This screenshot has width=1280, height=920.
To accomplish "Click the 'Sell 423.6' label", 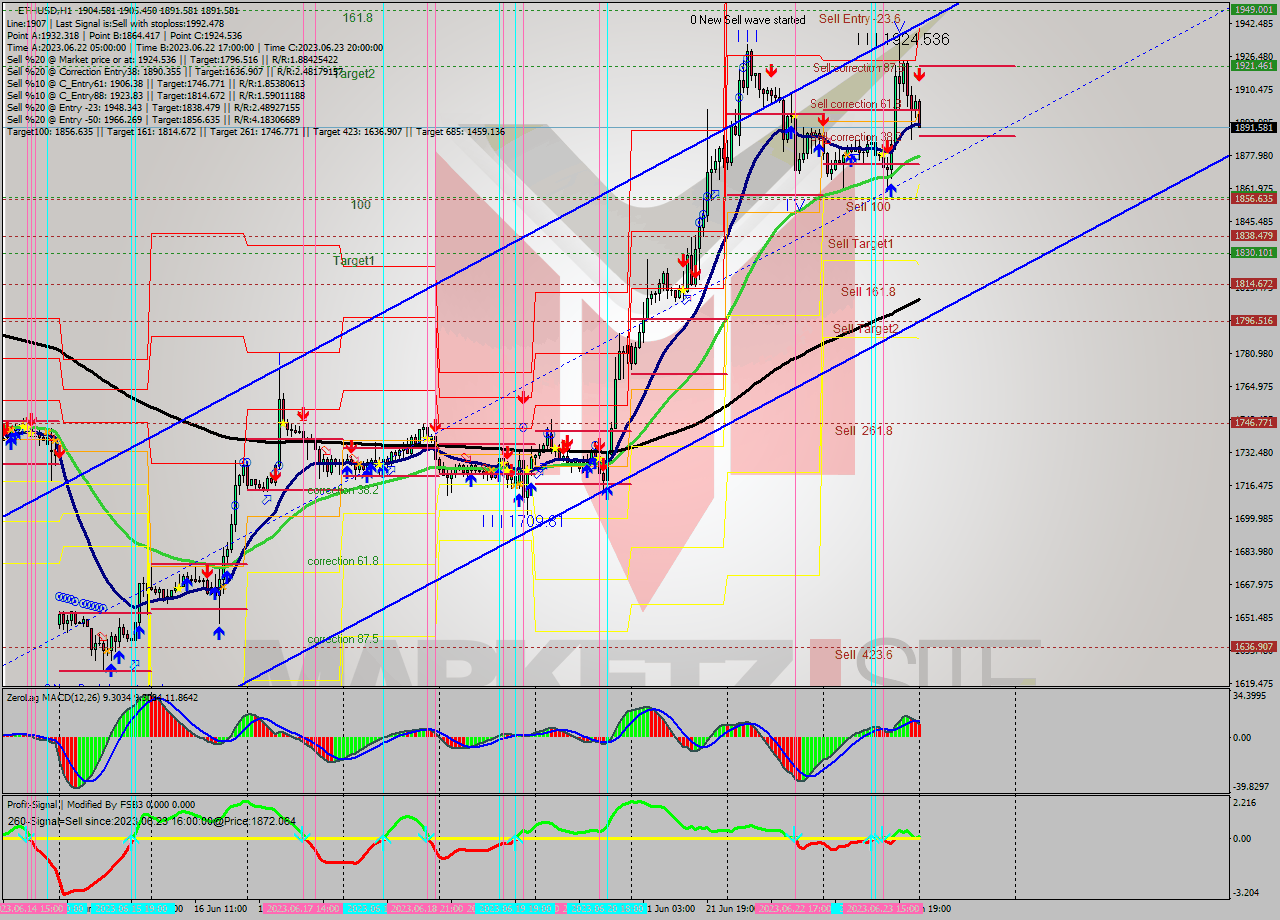I will point(864,654).
